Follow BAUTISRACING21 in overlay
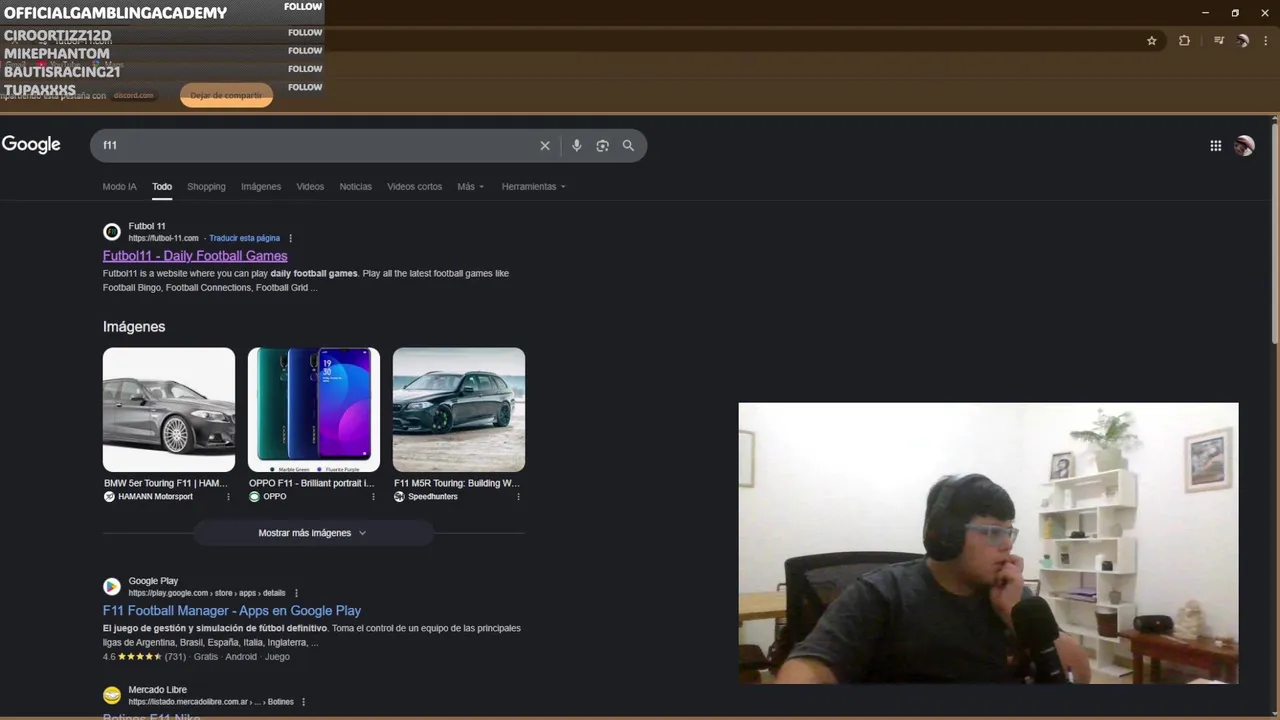1280x720 pixels. pyautogui.click(x=305, y=69)
